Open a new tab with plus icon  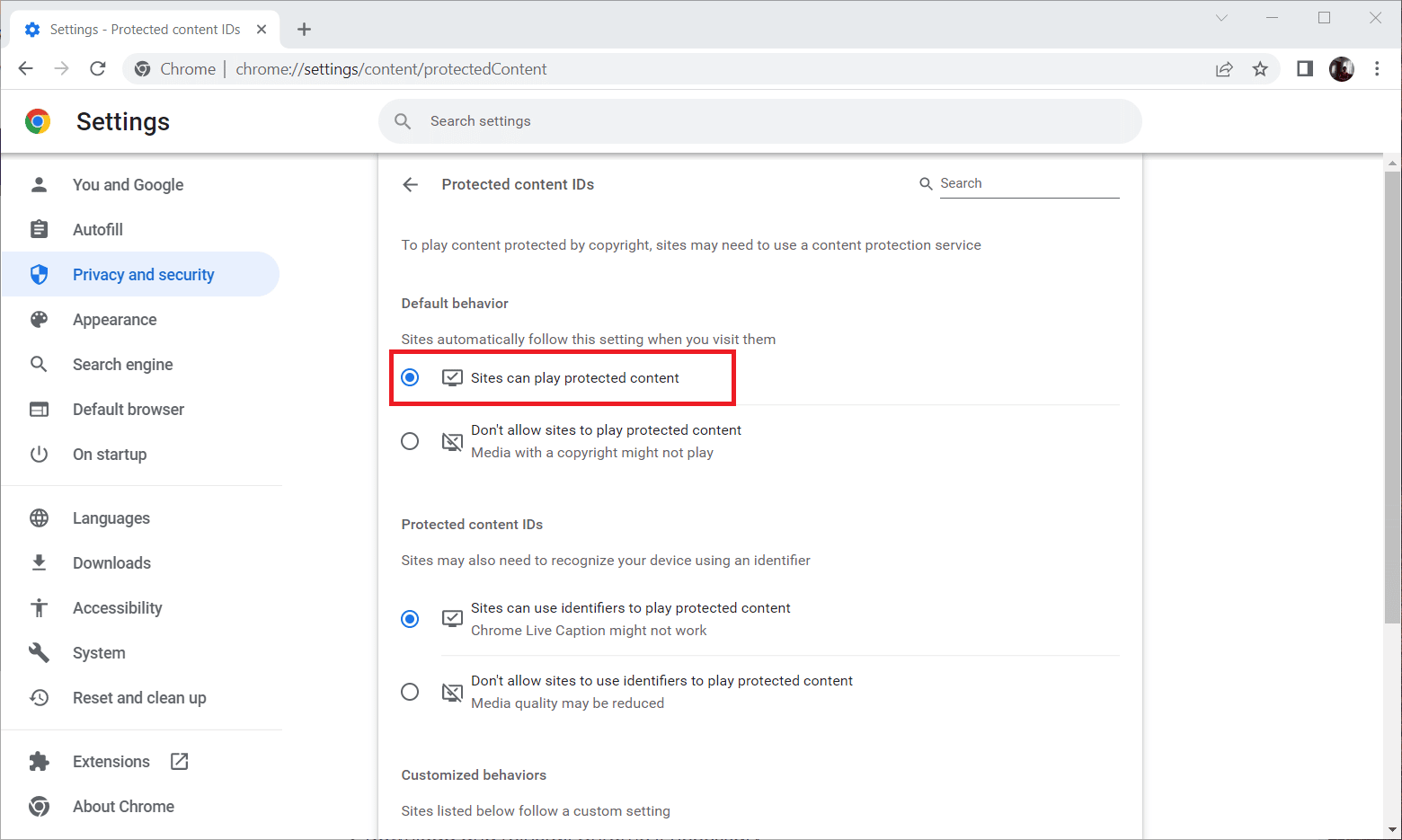tap(304, 30)
